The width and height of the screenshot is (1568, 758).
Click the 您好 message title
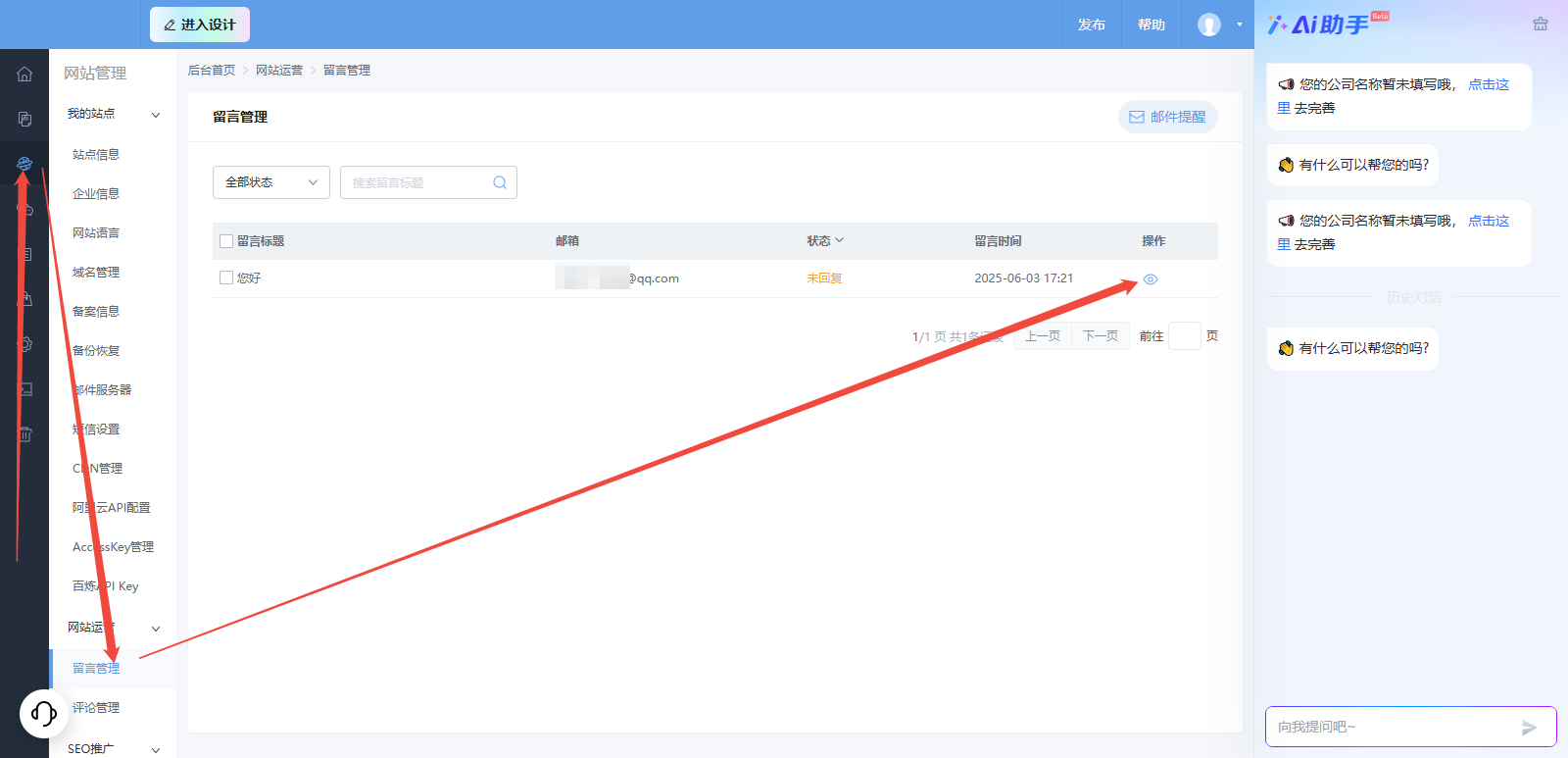(249, 278)
